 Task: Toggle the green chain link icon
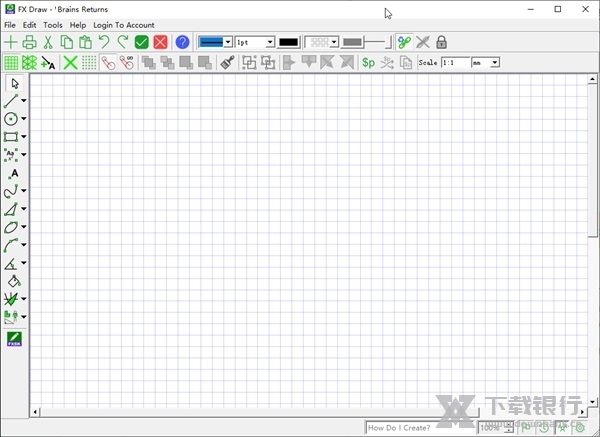point(404,42)
